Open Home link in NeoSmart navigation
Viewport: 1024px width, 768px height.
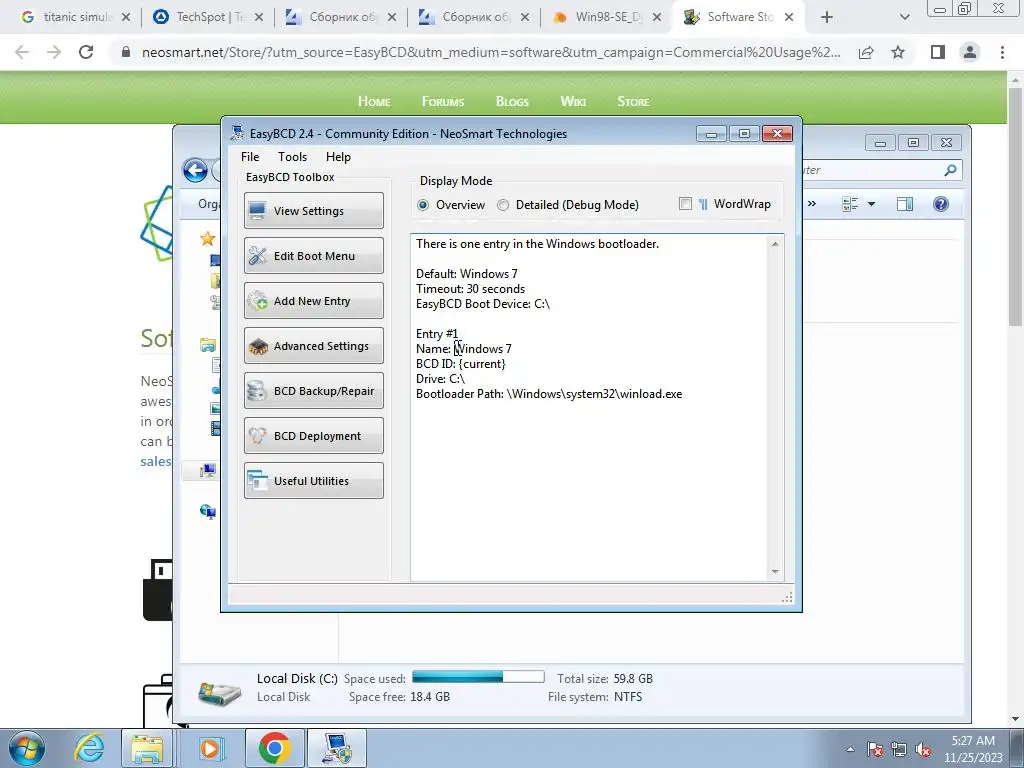[374, 101]
